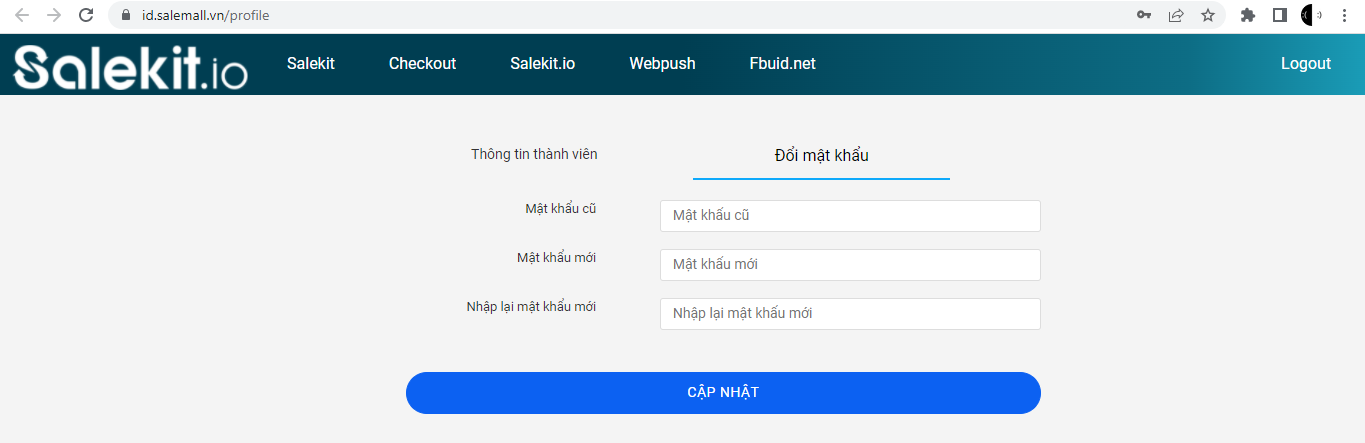Open the saved passwords key icon
This screenshot has height=443, width=1365.
[1144, 15]
